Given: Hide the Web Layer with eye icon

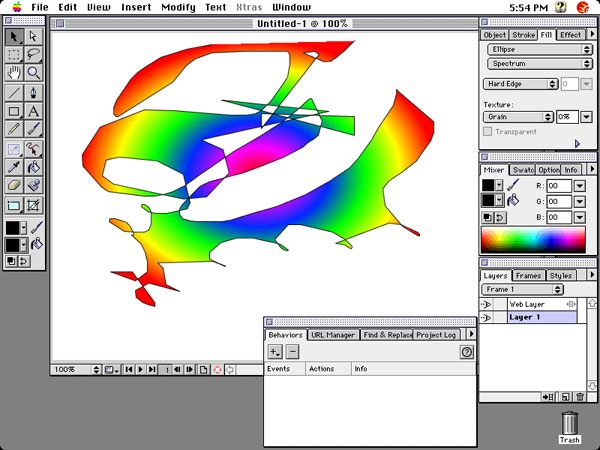Looking at the screenshot, I should pyautogui.click(x=486, y=303).
